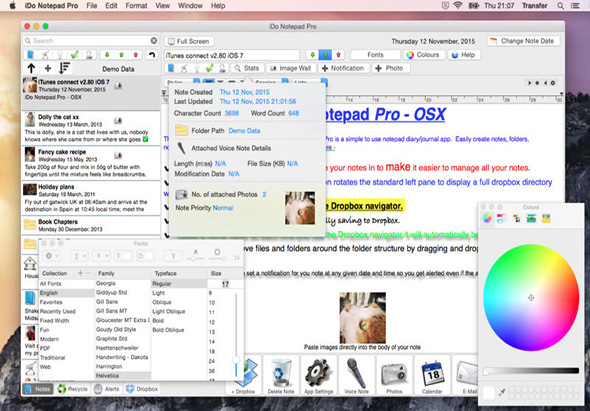Select color wheel mode in Colors panel
The height and width of the screenshot is (411, 590).
[487, 218]
